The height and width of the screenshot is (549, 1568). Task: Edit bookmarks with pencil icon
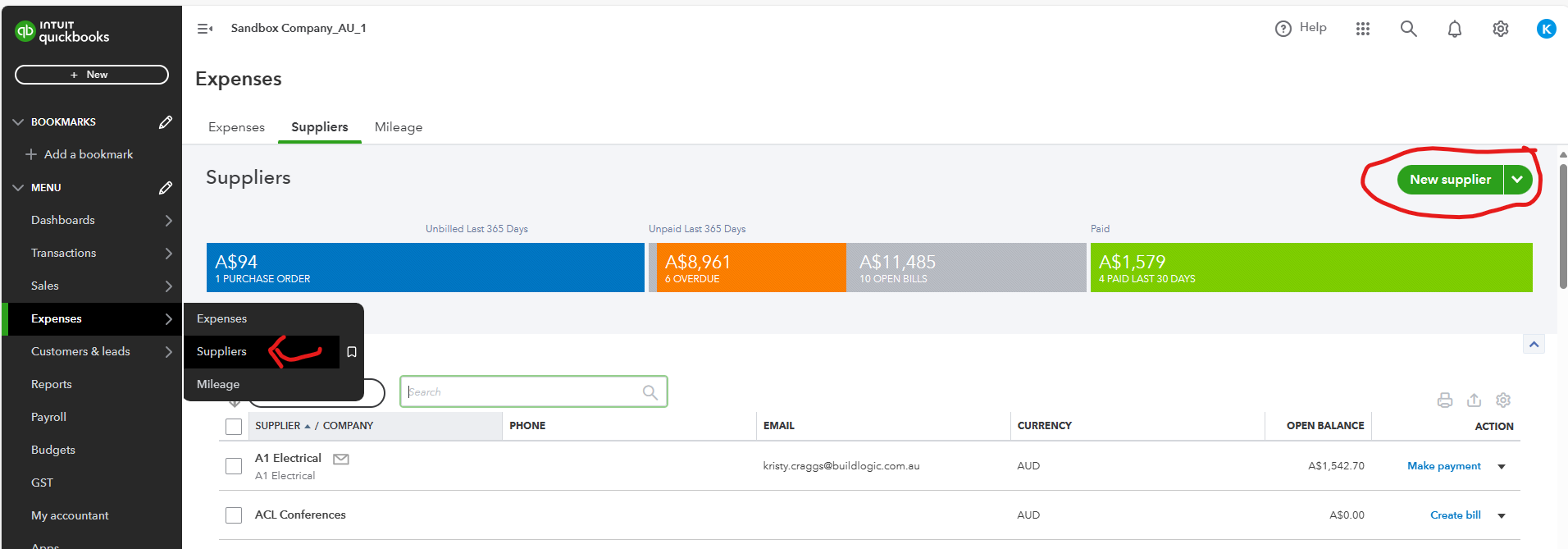pos(165,121)
